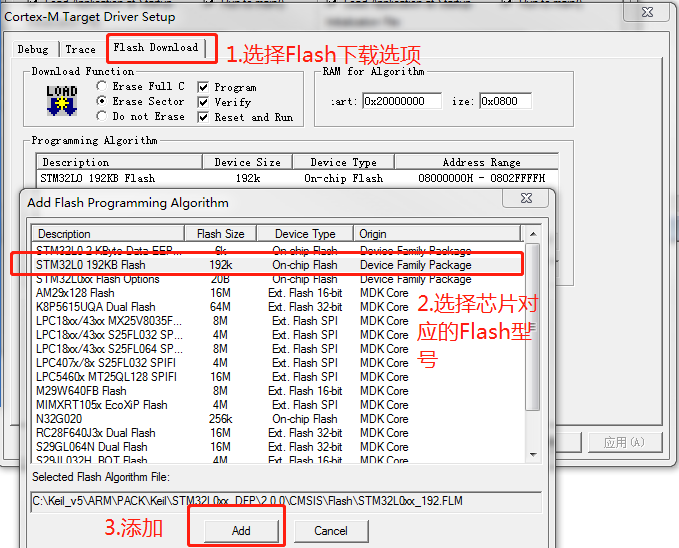Select RC28F640J3x Dual Flash entry

point(277,433)
